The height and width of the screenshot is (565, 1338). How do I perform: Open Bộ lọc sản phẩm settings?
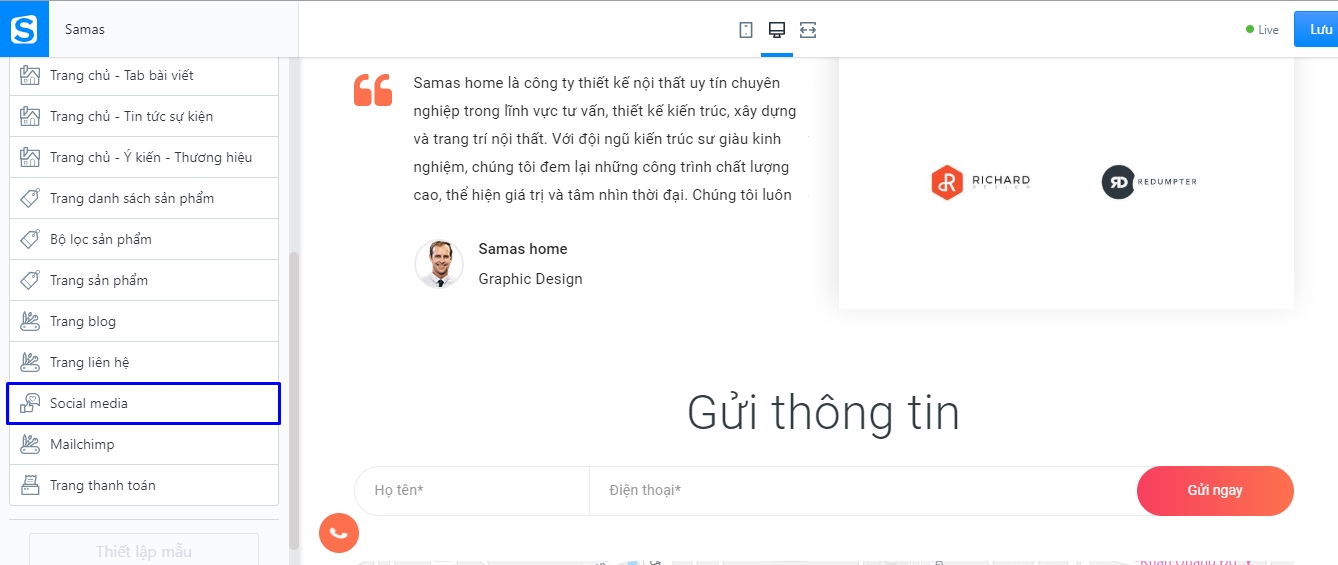(x=144, y=239)
